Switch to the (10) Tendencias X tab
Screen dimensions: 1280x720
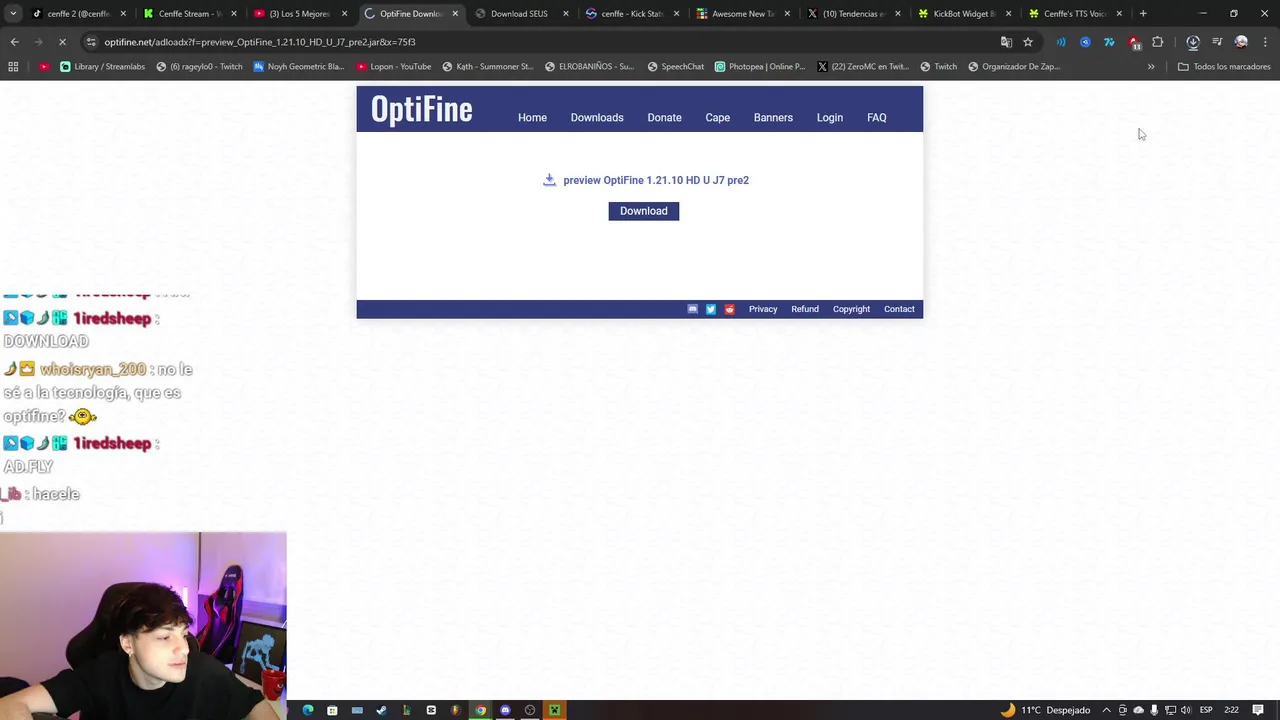tap(855, 14)
